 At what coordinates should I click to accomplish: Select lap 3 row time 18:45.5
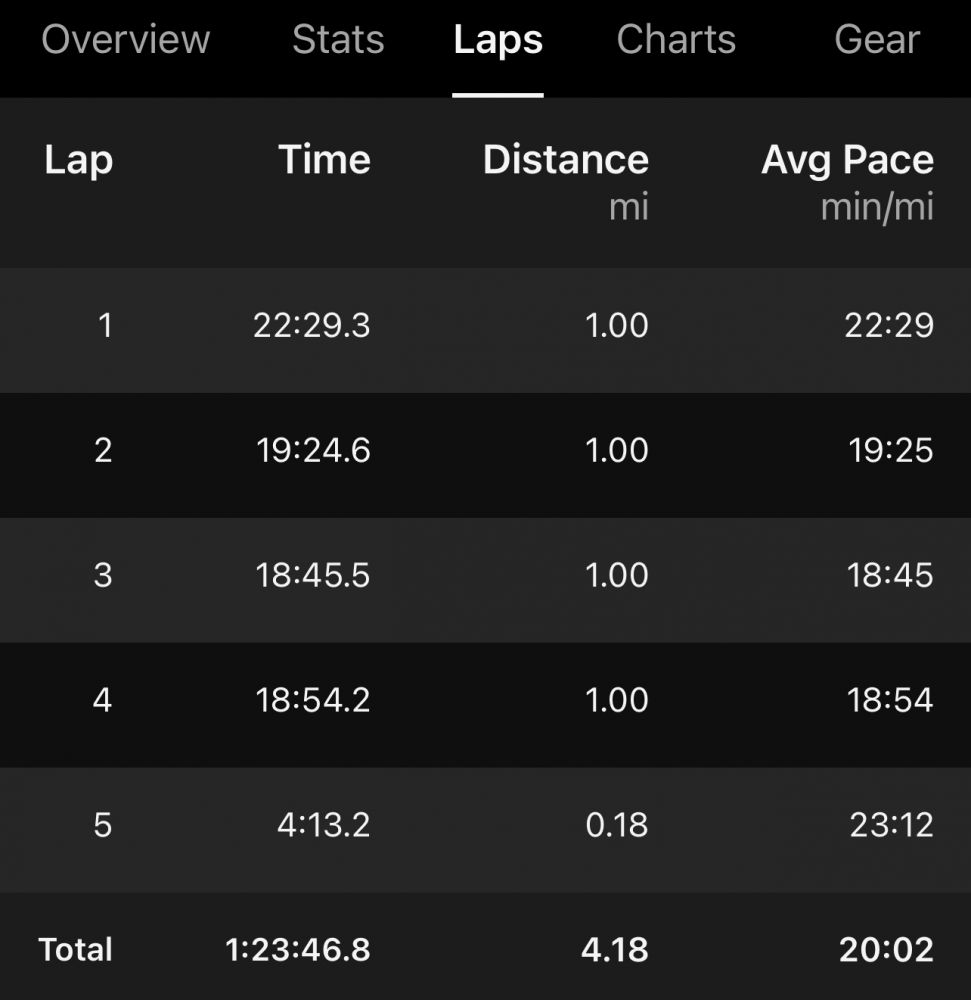coord(313,576)
